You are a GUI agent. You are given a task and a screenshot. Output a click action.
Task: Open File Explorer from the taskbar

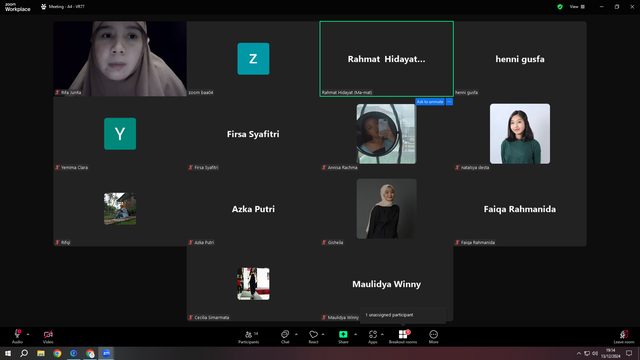click(x=41, y=353)
